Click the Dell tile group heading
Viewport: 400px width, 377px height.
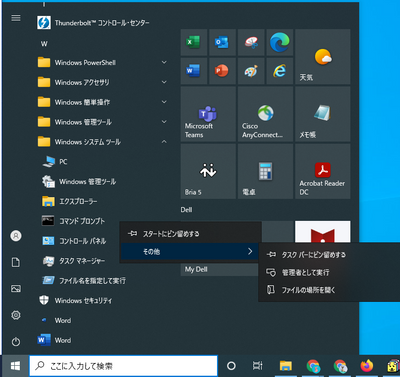coord(186,210)
